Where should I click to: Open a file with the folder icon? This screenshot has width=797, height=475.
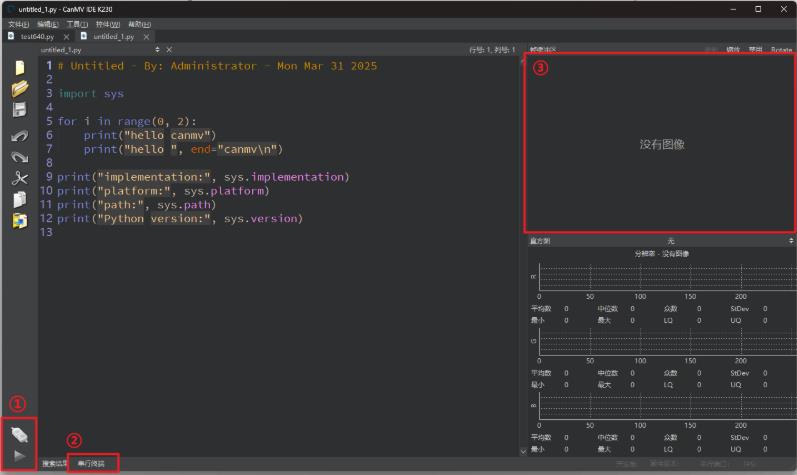tap(20, 88)
